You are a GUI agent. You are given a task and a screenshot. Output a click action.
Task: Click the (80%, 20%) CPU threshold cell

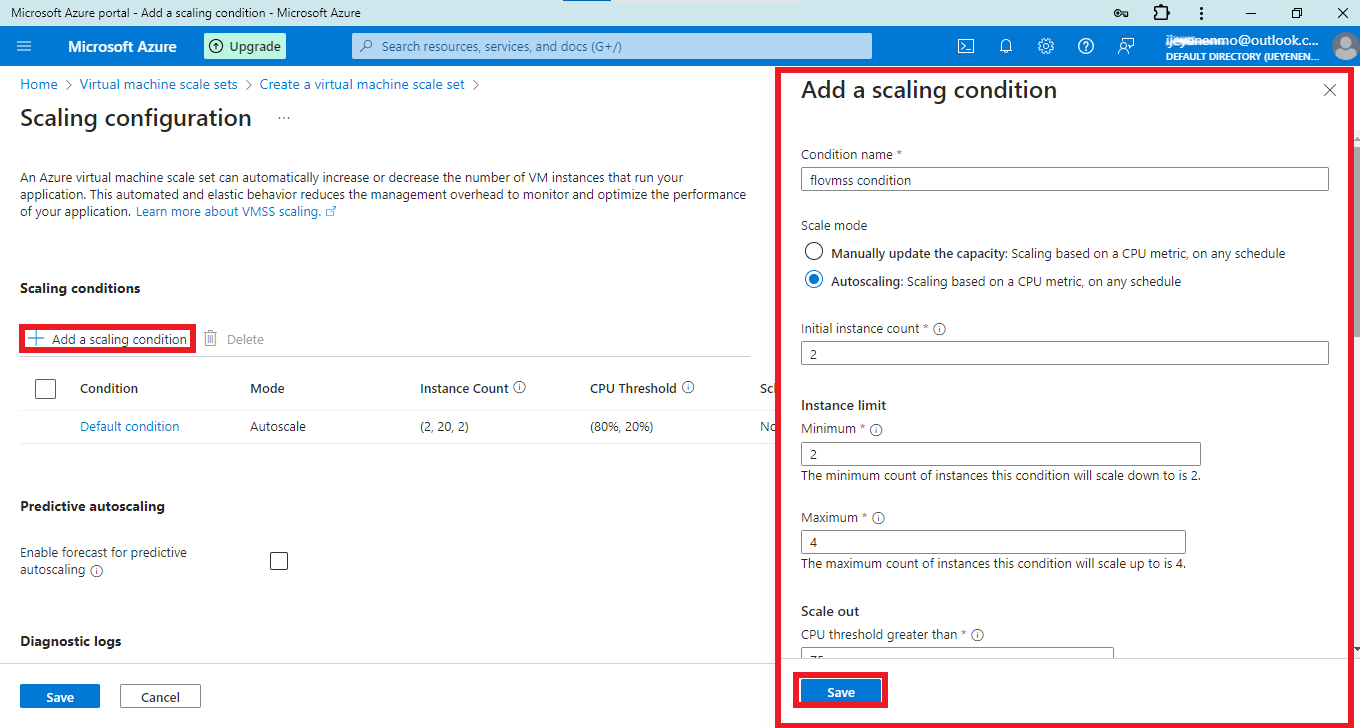click(622, 426)
